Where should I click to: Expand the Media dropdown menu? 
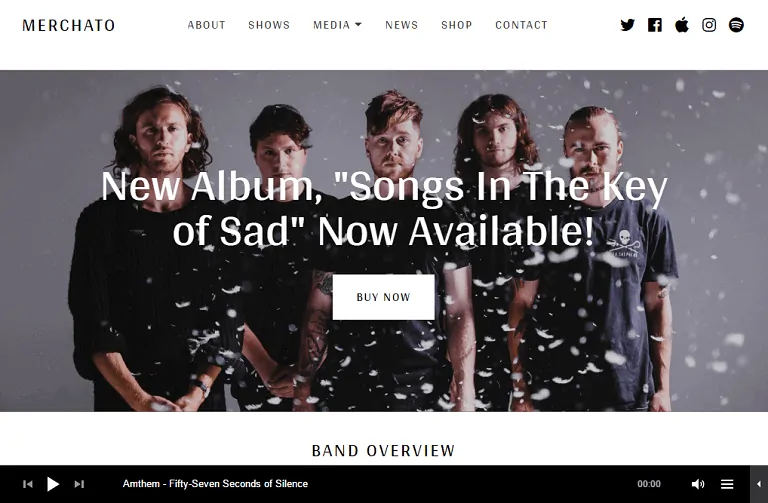click(337, 25)
